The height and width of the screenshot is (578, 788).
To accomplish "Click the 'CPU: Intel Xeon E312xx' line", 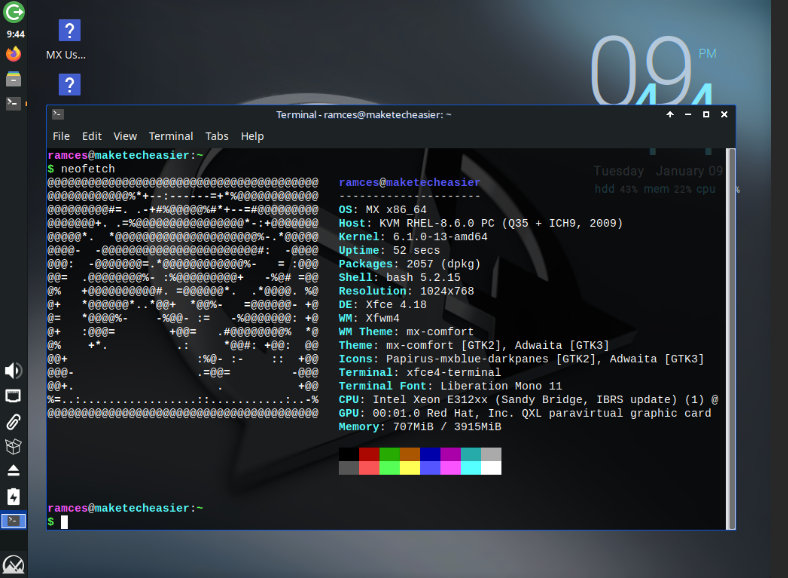I will coord(528,400).
